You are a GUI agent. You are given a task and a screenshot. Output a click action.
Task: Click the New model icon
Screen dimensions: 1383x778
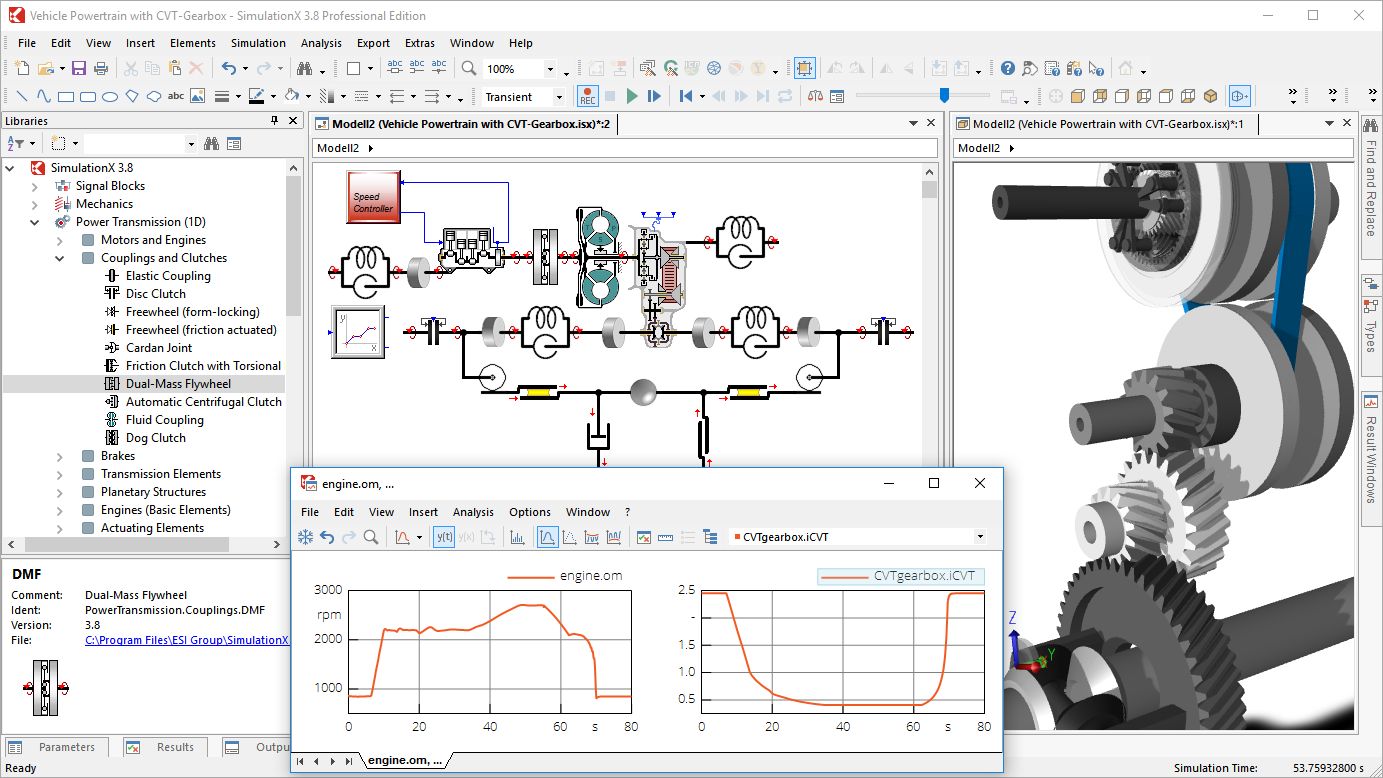tap(22, 69)
